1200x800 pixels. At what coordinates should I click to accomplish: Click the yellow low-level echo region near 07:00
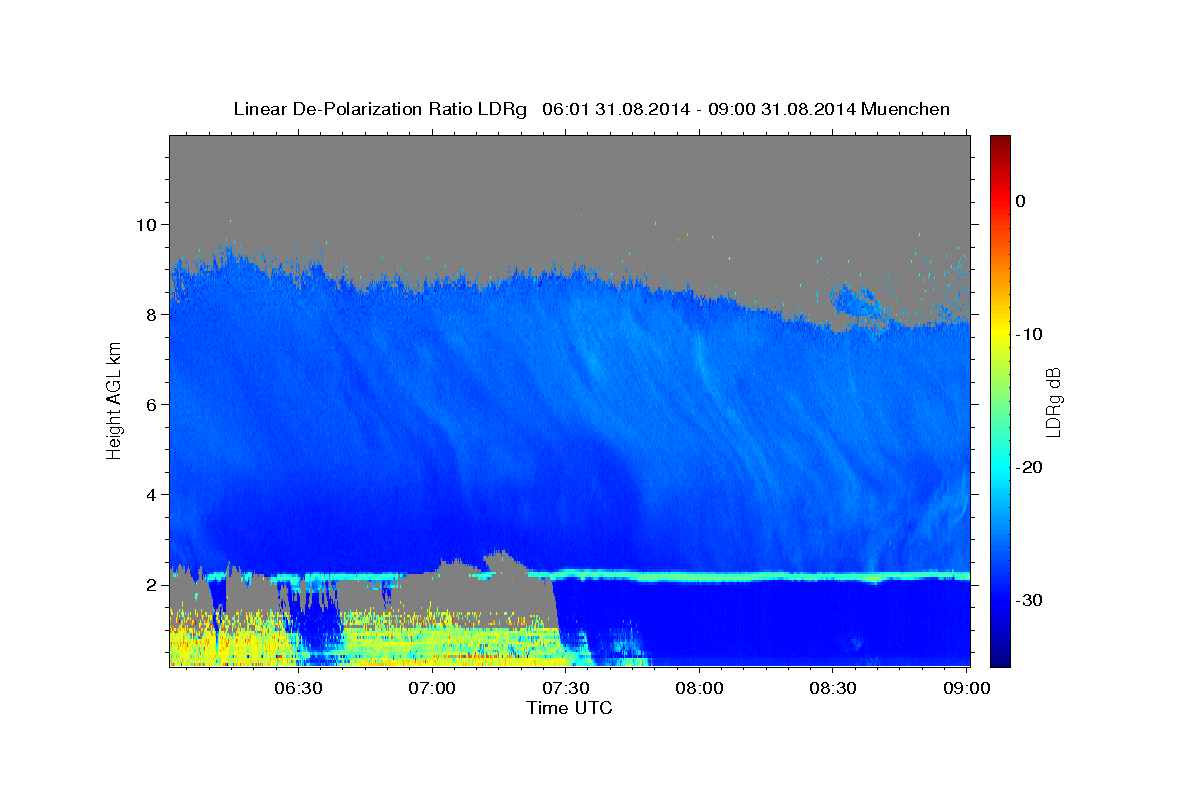[x=433, y=645]
